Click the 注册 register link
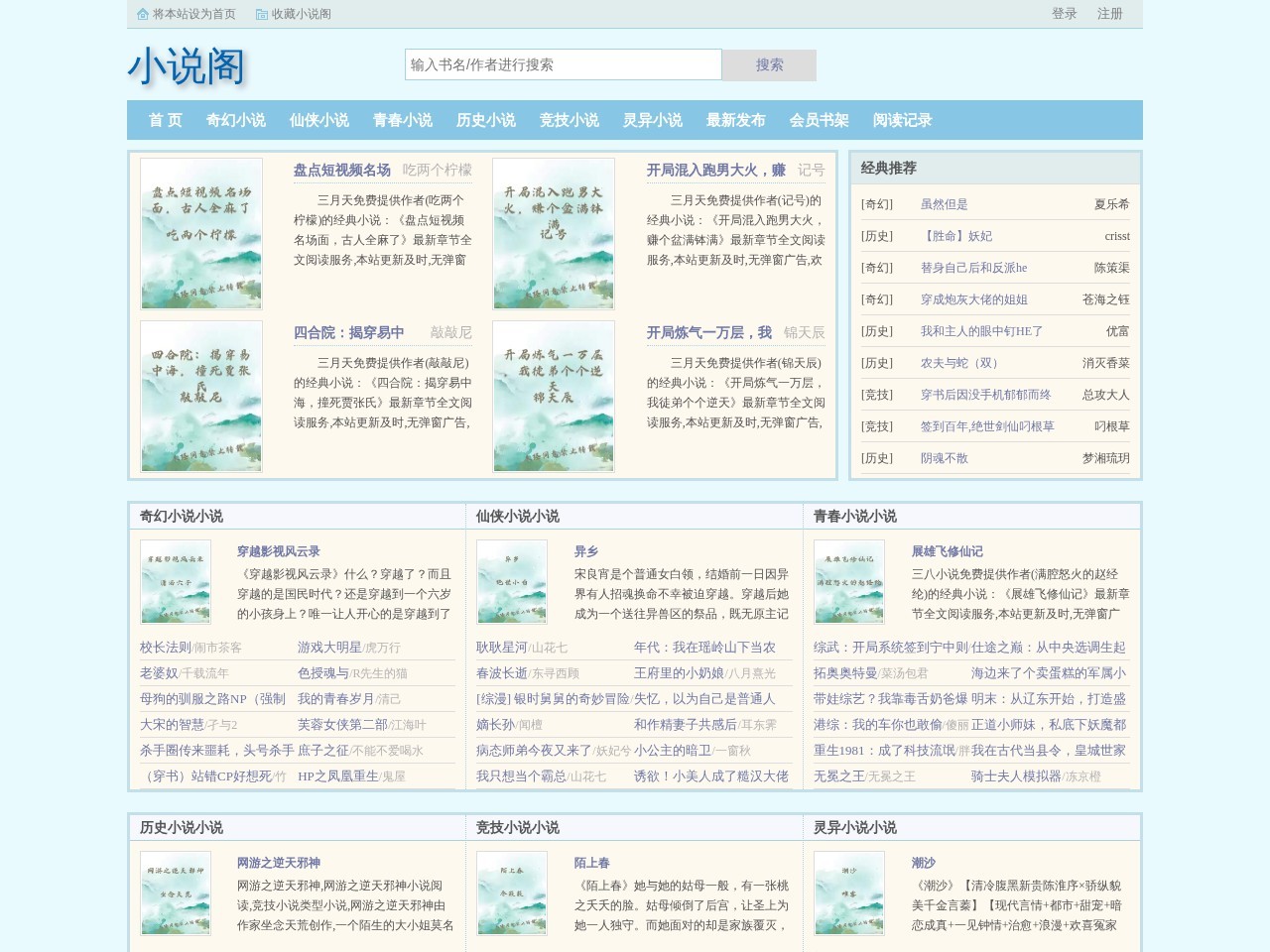1270x952 pixels. click(x=1107, y=15)
